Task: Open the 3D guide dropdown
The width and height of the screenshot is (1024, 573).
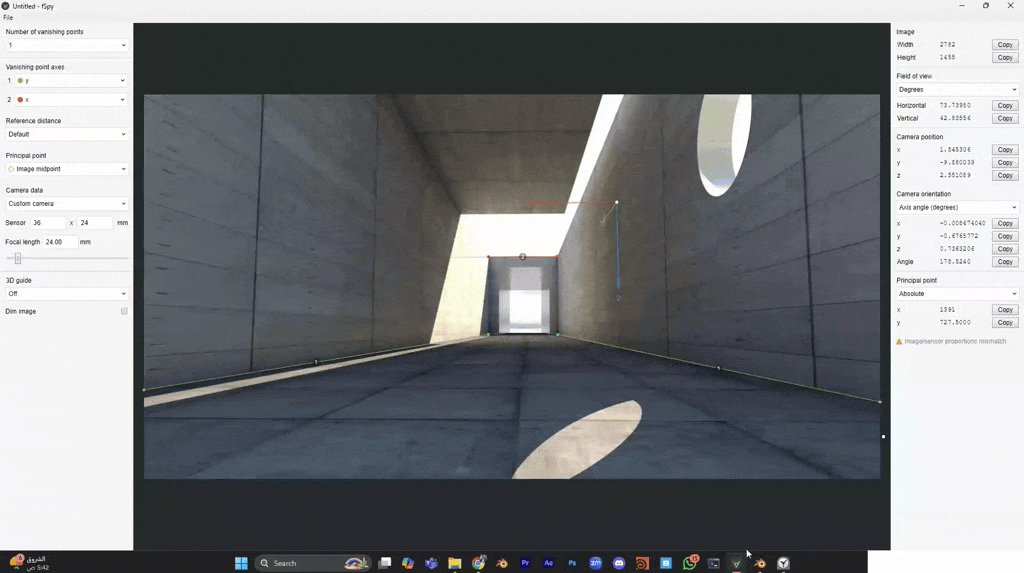Action: pyautogui.click(x=67, y=294)
